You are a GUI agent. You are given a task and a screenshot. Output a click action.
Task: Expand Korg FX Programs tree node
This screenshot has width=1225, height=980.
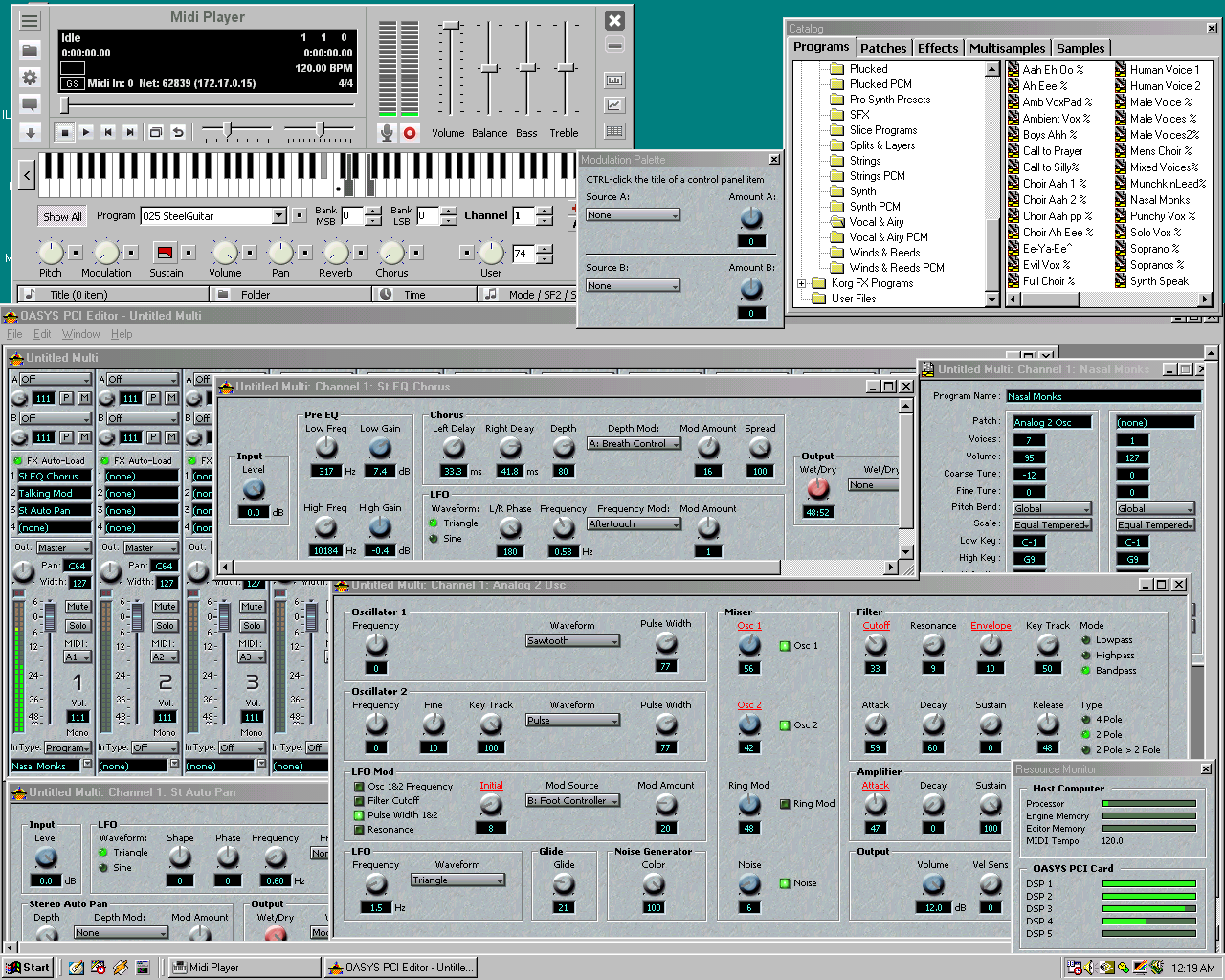point(801,283)
